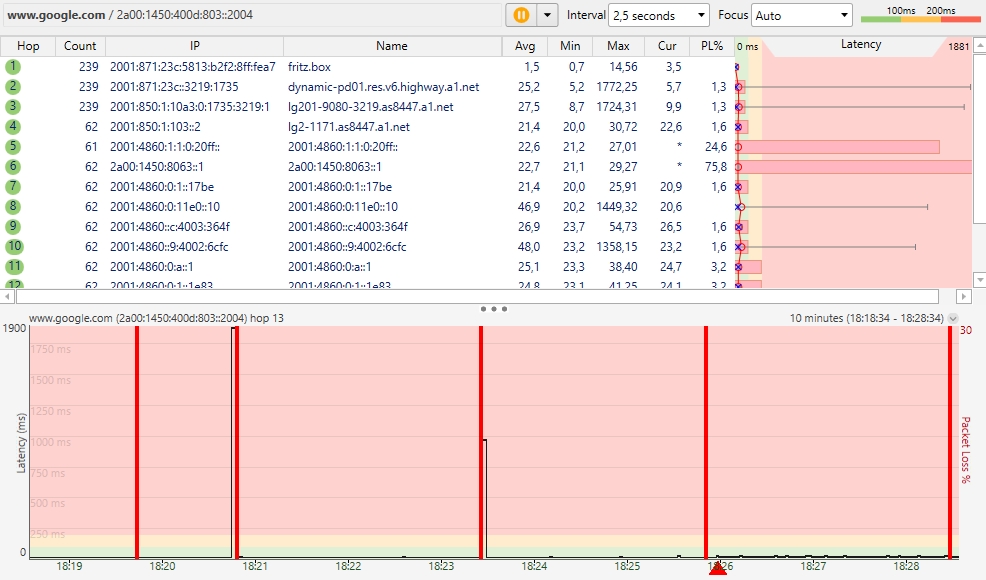Click the Cur column header
Viewport: 986px width, 580px height.
(667, 46)
